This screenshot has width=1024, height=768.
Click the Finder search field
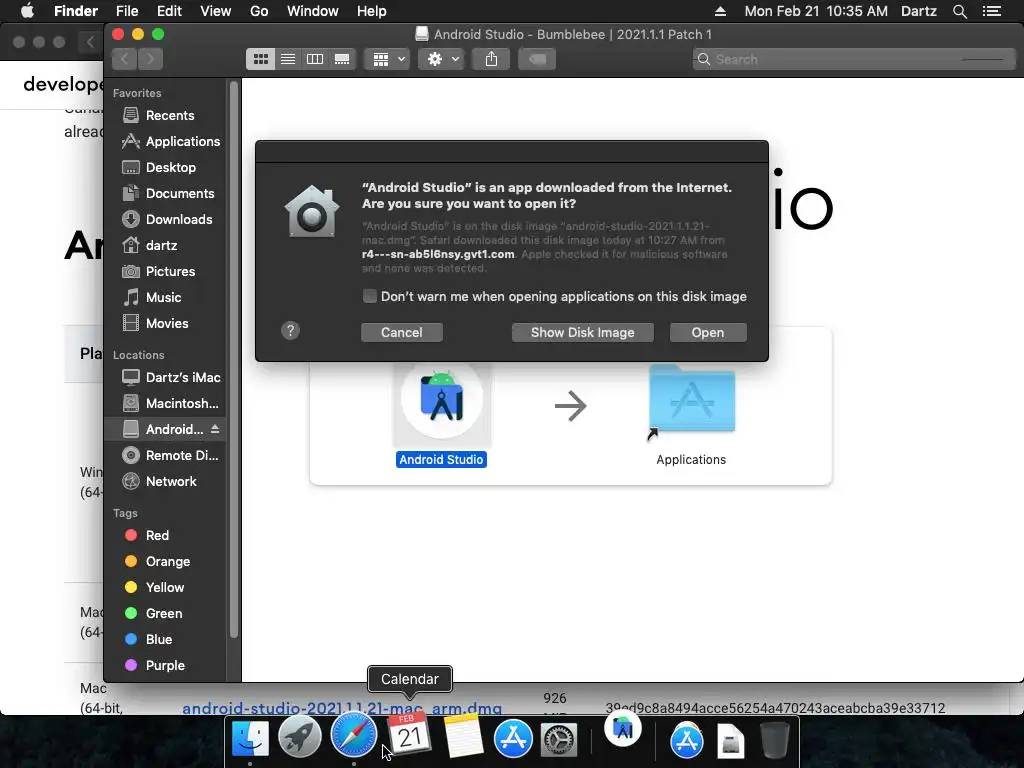pos(854,59)
